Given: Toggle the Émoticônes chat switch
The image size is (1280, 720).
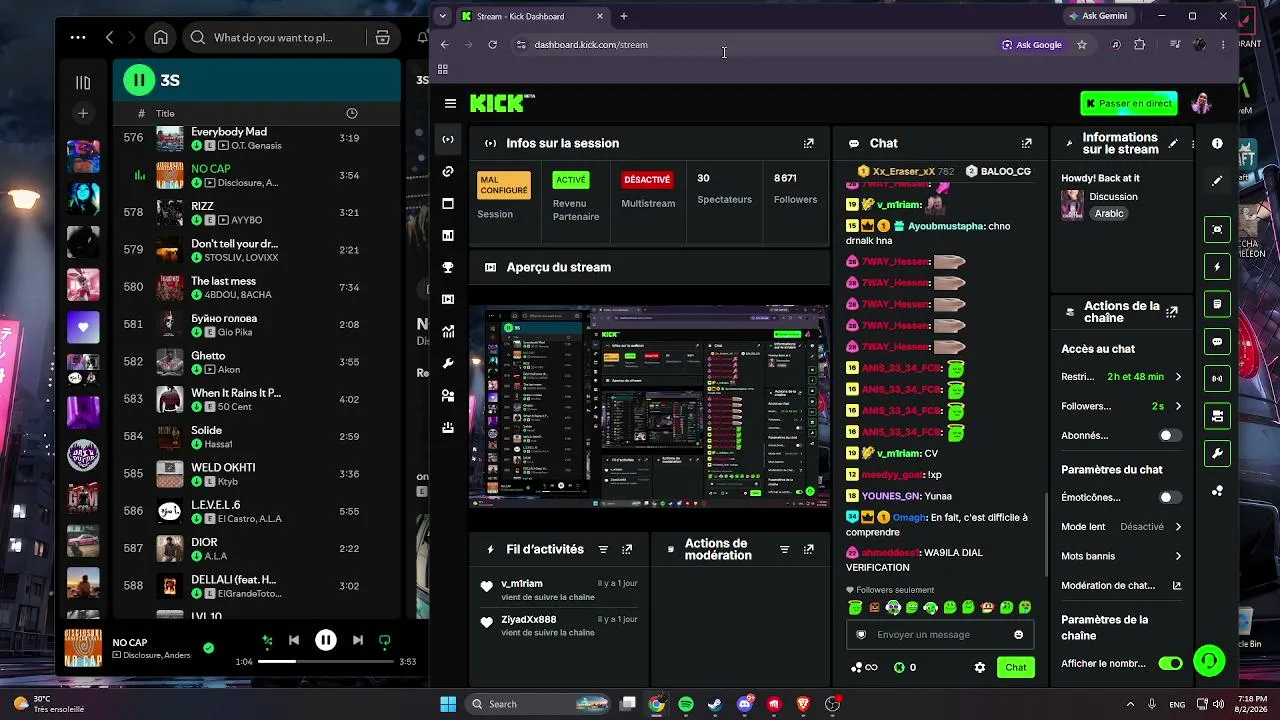Looking at the screenshot, I should (1169, 498).
